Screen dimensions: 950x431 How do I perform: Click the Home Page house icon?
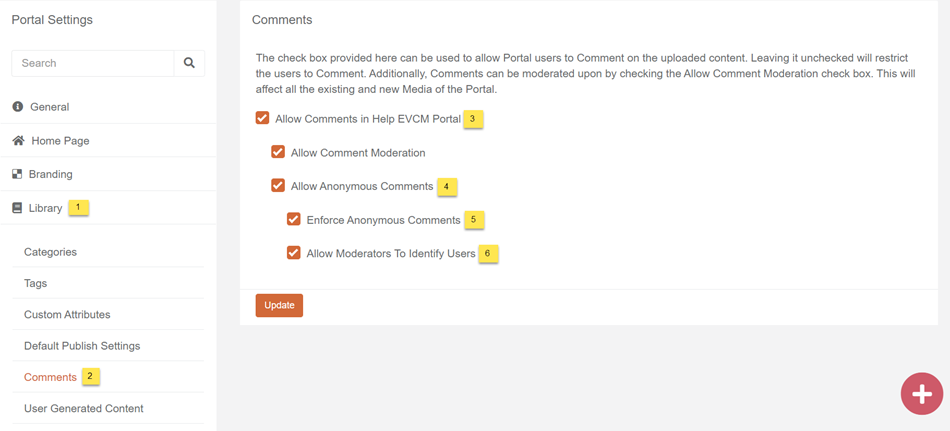click(18, 141)
